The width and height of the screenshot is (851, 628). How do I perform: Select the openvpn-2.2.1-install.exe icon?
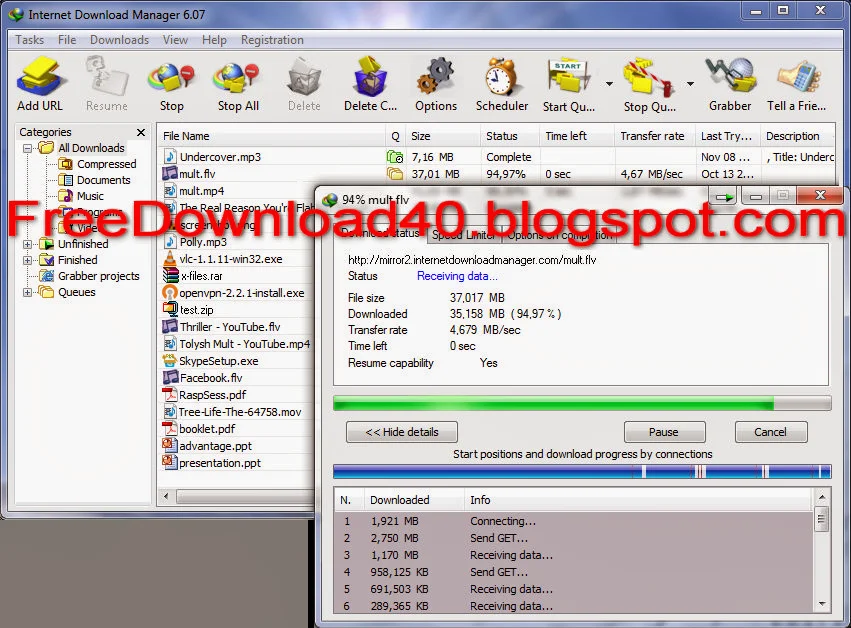pos(170,293)
